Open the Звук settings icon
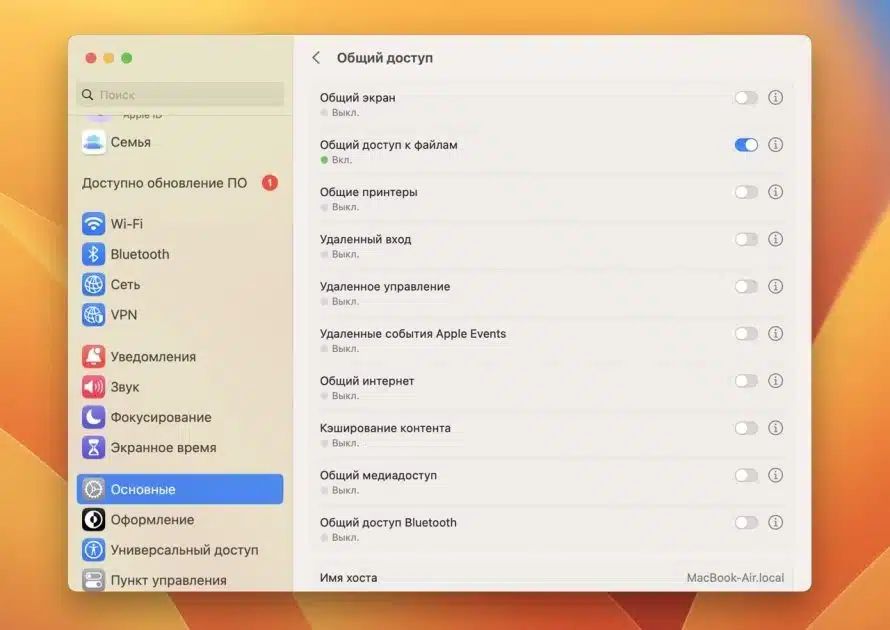The height and width of the screenshot is (630, 890). pos(94,386)
